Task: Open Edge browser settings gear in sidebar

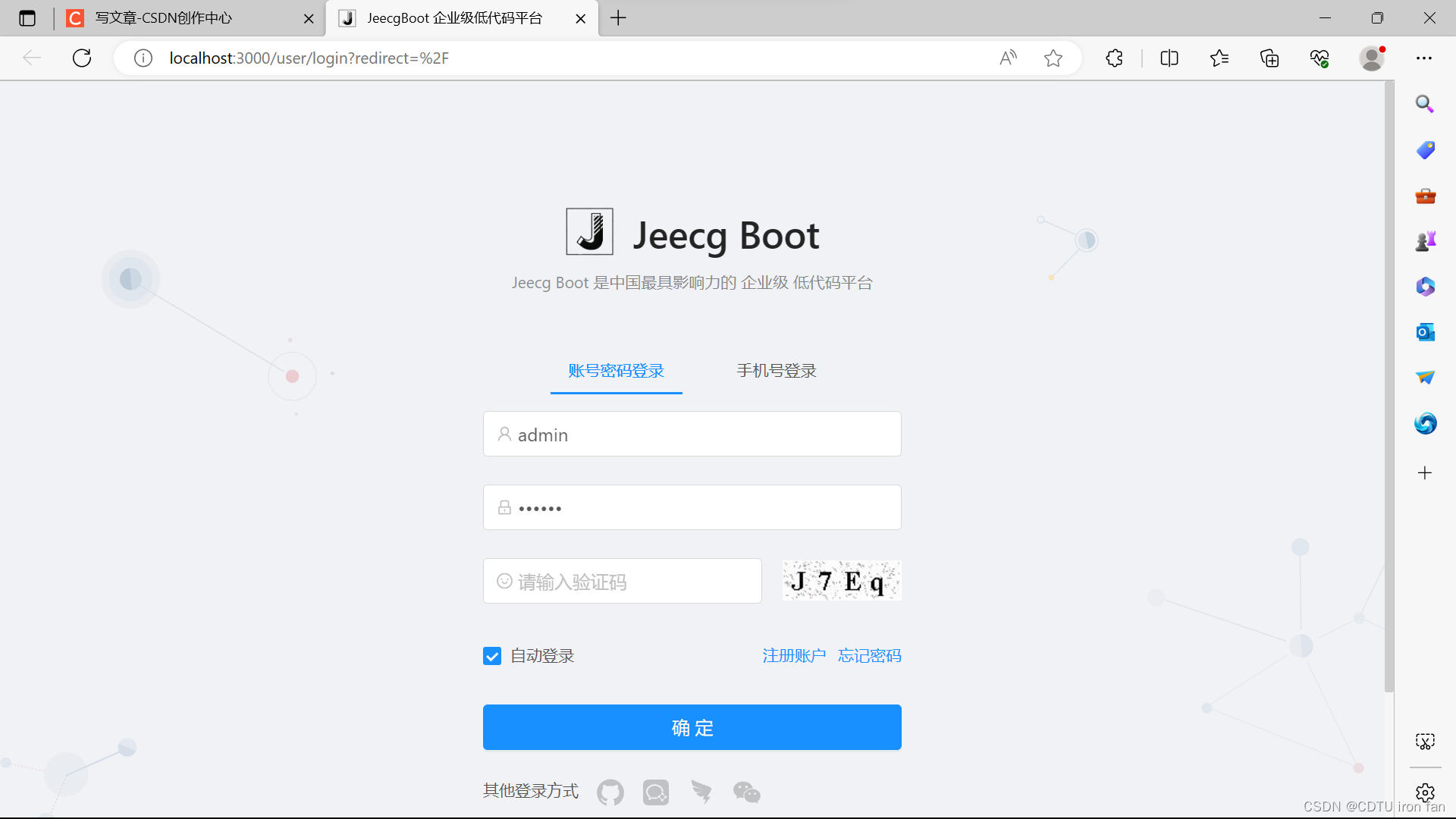Action: [1426, 792]
